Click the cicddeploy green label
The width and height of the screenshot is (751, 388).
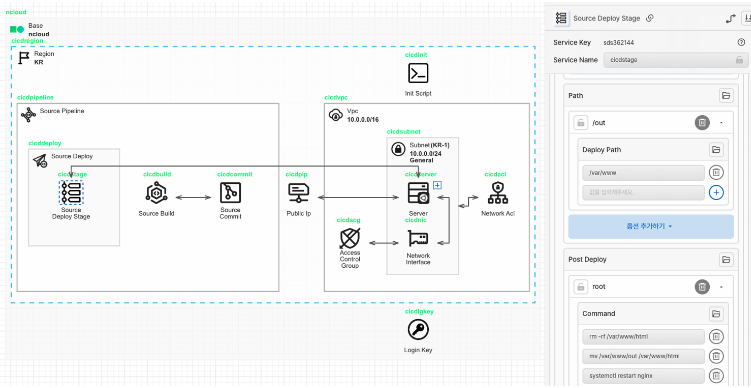coord(45,143)
